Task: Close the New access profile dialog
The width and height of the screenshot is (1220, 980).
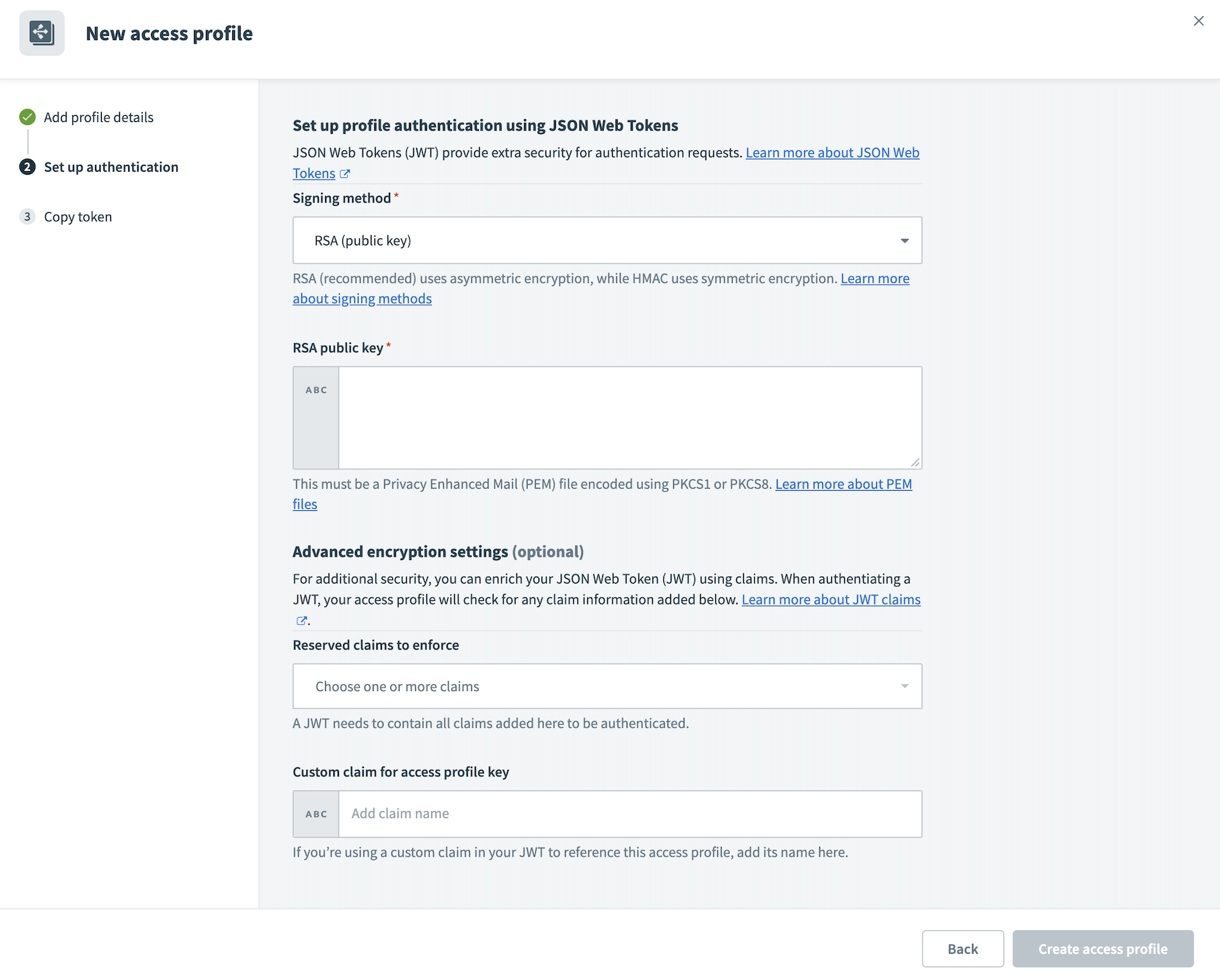Action: 1199,21
